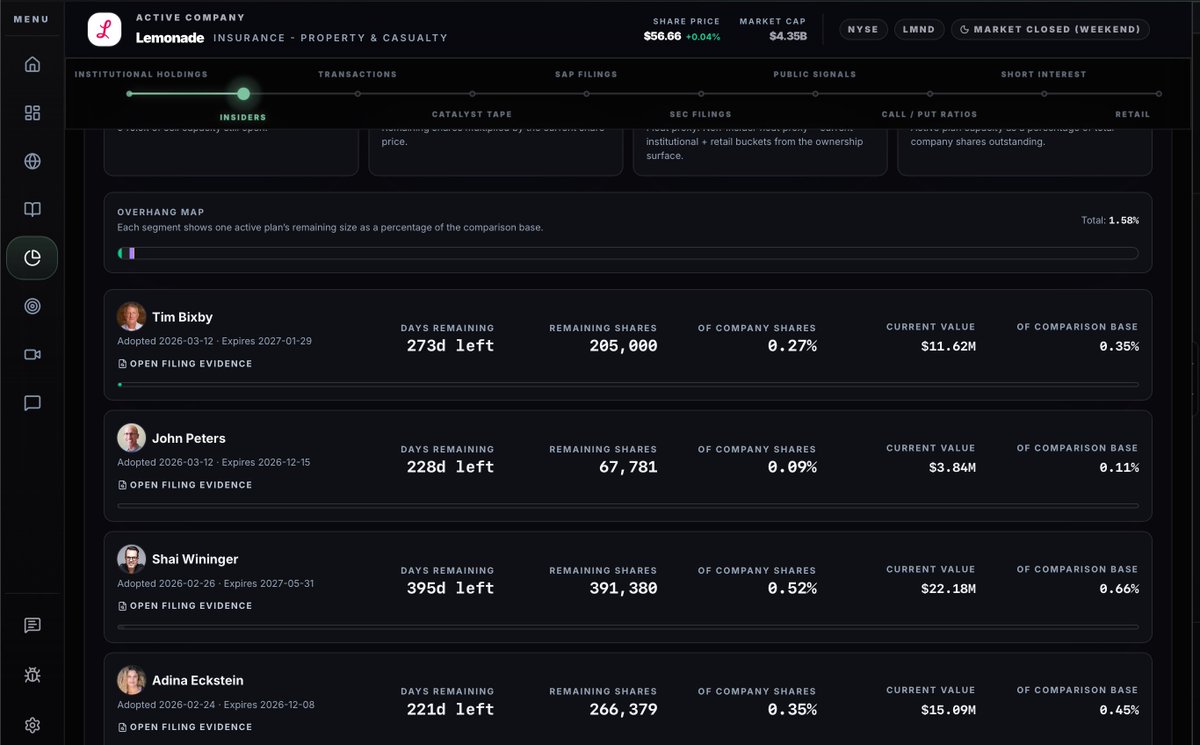1200x745 pixels.
Task: Click John Peters' 0.09% company shares
Action: coord(792,467)
